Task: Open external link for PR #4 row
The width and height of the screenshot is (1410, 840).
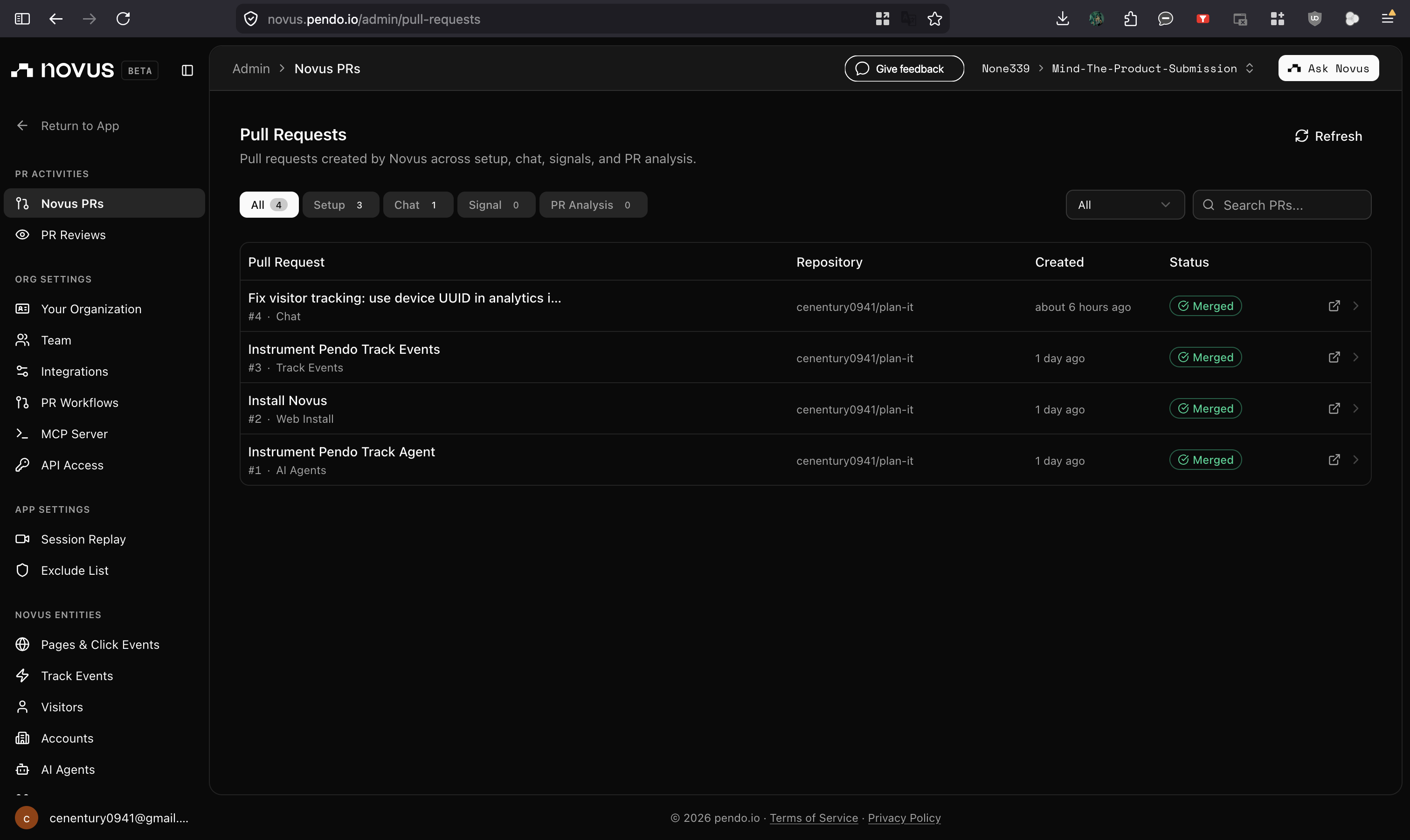Action: tap(1334, 306)
